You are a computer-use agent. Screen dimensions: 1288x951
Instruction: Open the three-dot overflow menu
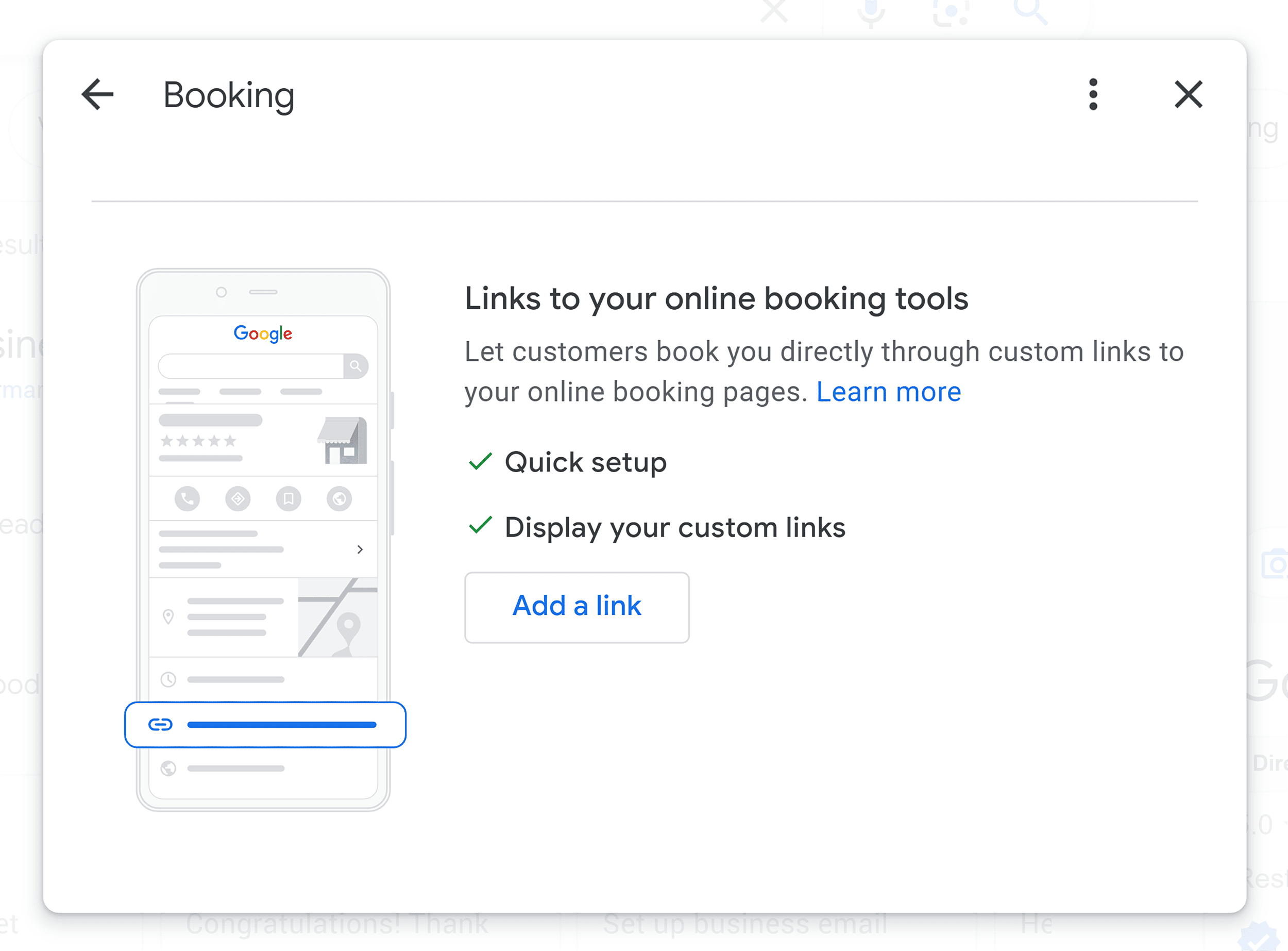pos(1093,94)
